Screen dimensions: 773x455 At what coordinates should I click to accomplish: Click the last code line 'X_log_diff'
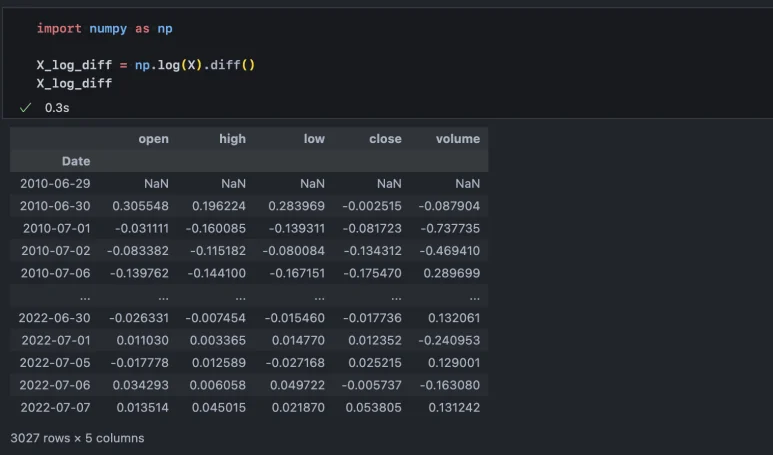tap(74, 83)
